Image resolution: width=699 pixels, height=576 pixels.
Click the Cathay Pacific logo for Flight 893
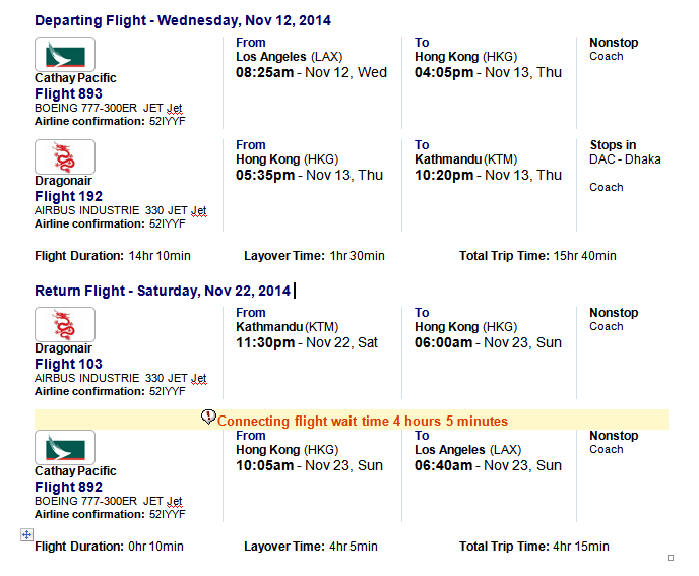click(65, 54)
